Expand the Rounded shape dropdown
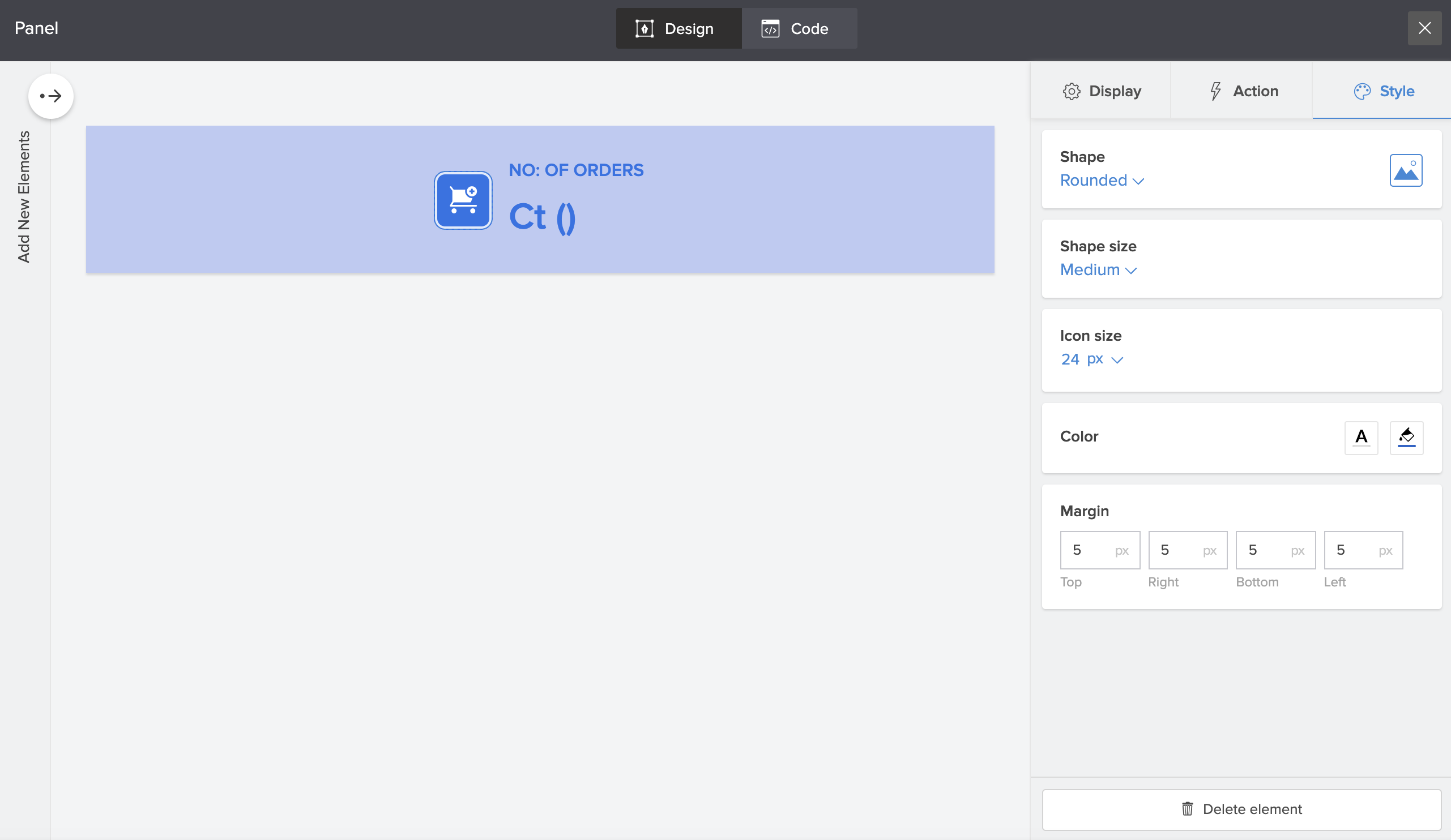1451x840 pixels. pos(1102,181)
